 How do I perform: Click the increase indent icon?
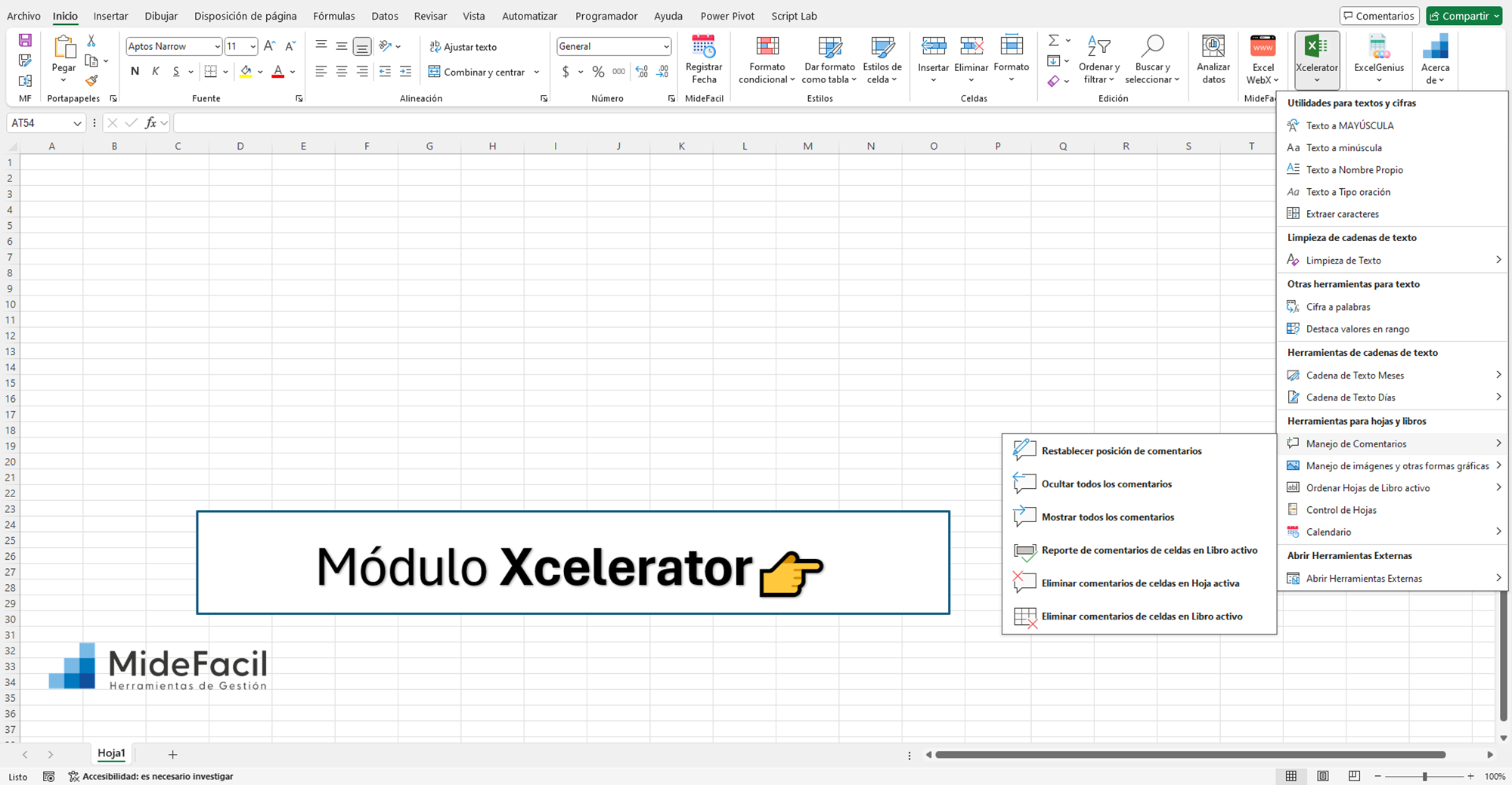tap(405, 72)
